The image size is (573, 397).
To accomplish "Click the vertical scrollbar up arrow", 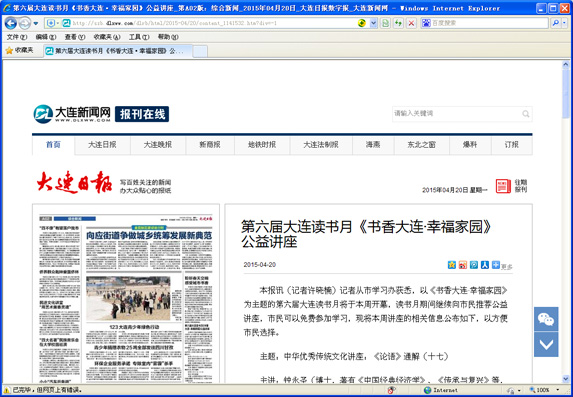I will [x=566, y=64].
